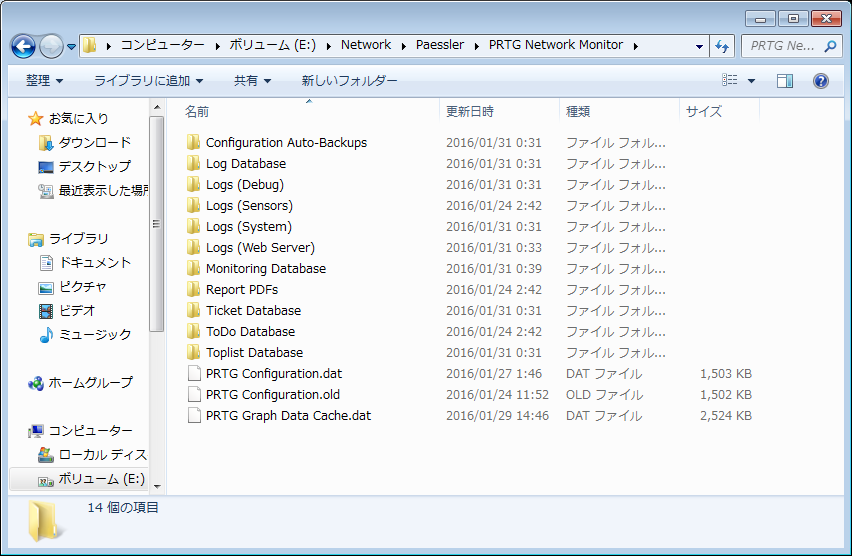The image size is (852, 556).
Task: Select PRTG Network Monitor breadcrumb segment
Action: (555, 45)
